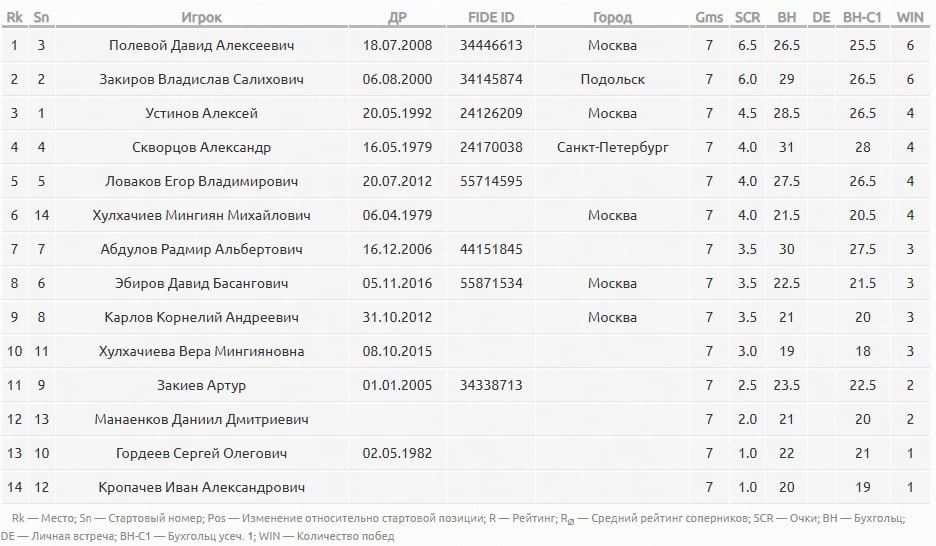Click the FIDE ID column header
This screenshot has width=936, height=546.
(x=491, y=17)
